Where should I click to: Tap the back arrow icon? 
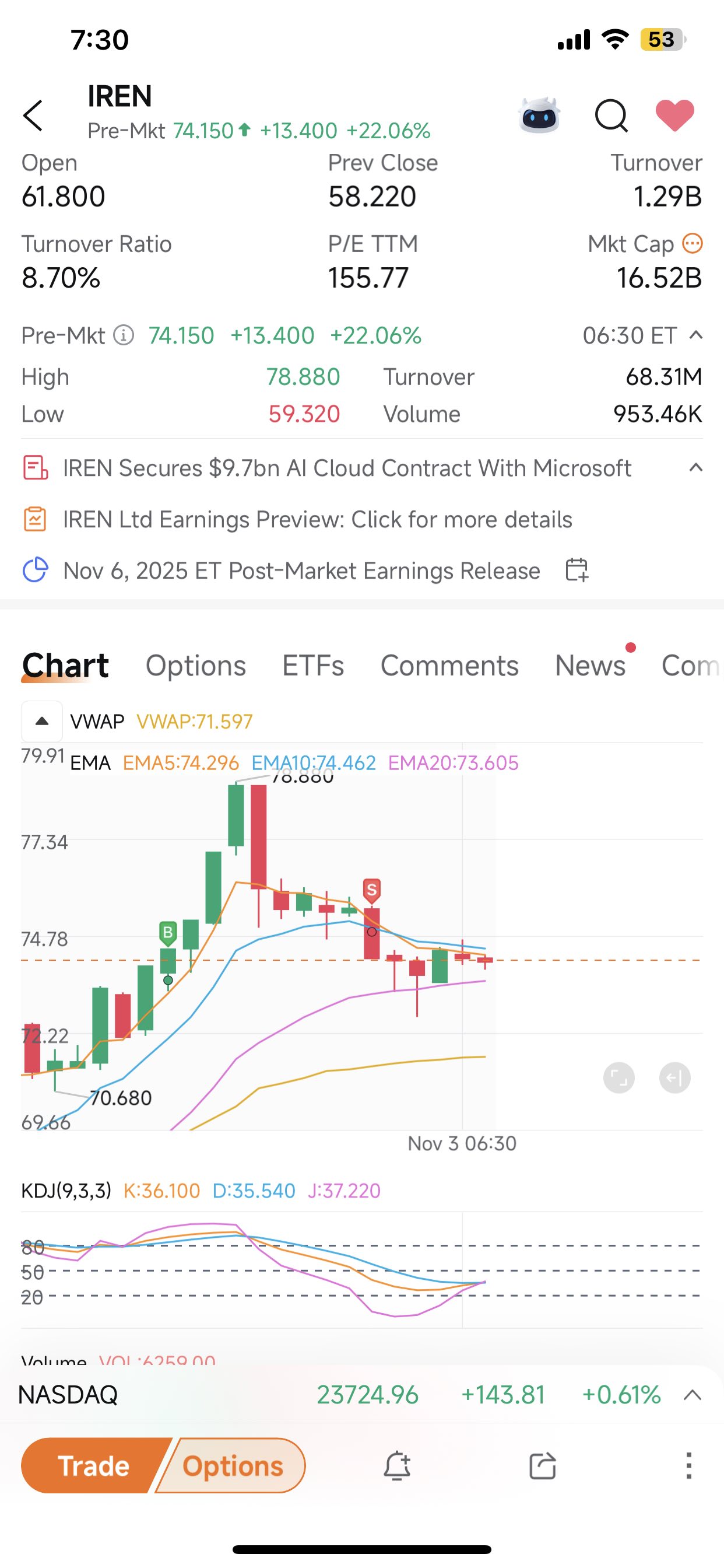[33, 116]
